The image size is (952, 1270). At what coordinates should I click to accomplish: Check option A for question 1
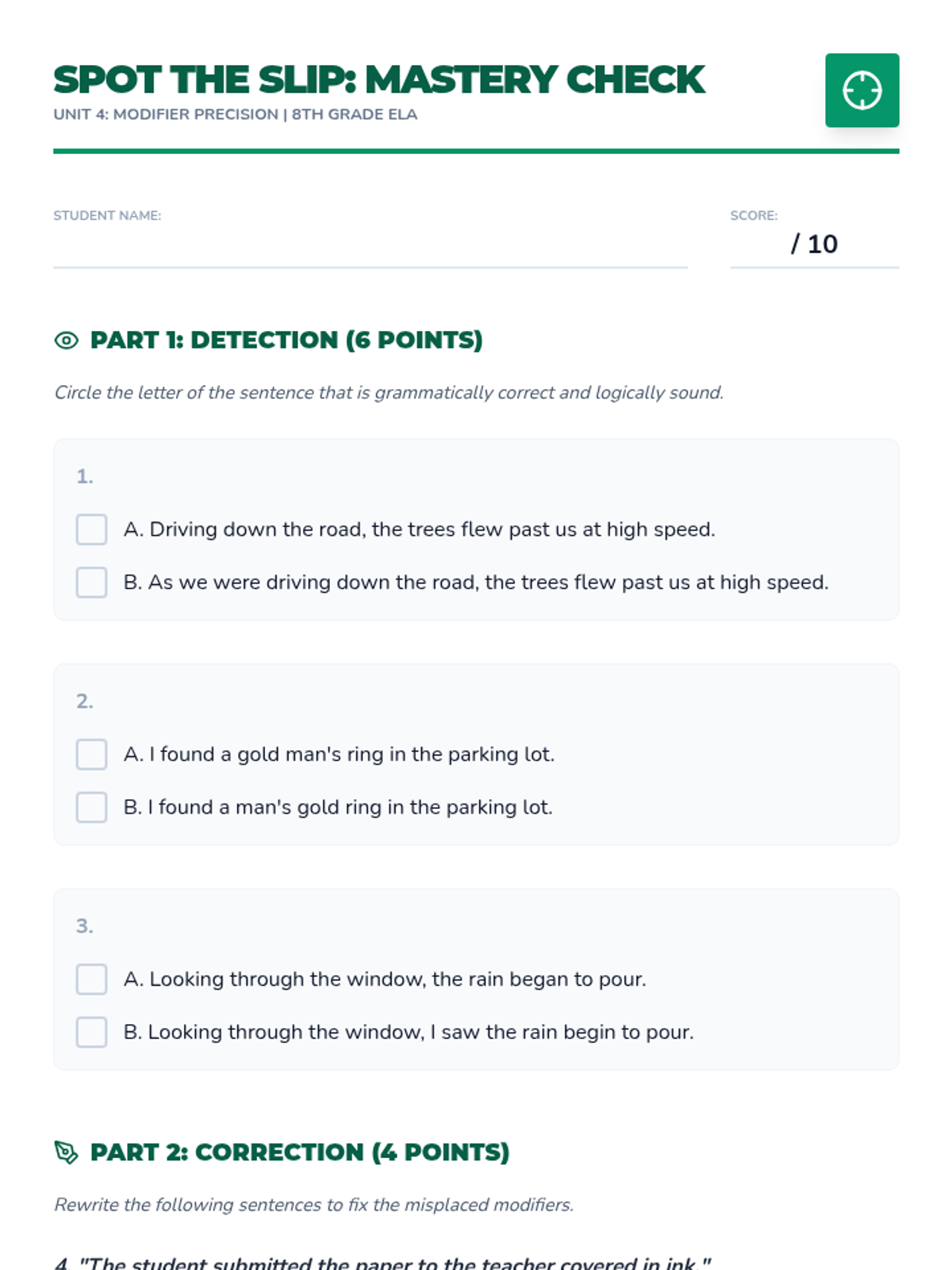tap(92, 529)
